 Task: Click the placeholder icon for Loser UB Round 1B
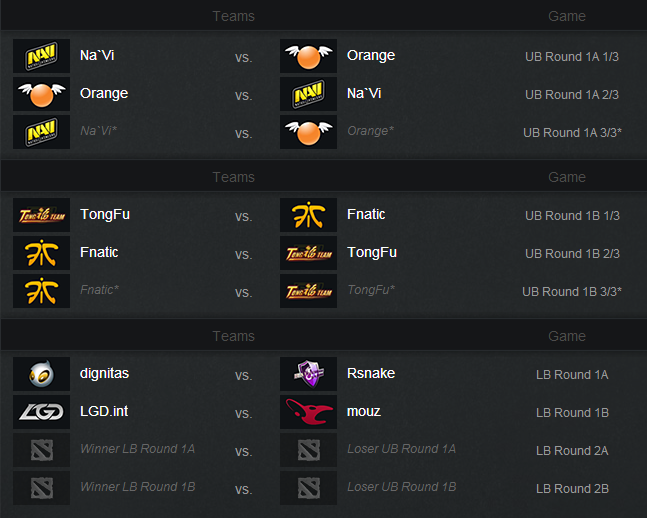pos(308,487)
